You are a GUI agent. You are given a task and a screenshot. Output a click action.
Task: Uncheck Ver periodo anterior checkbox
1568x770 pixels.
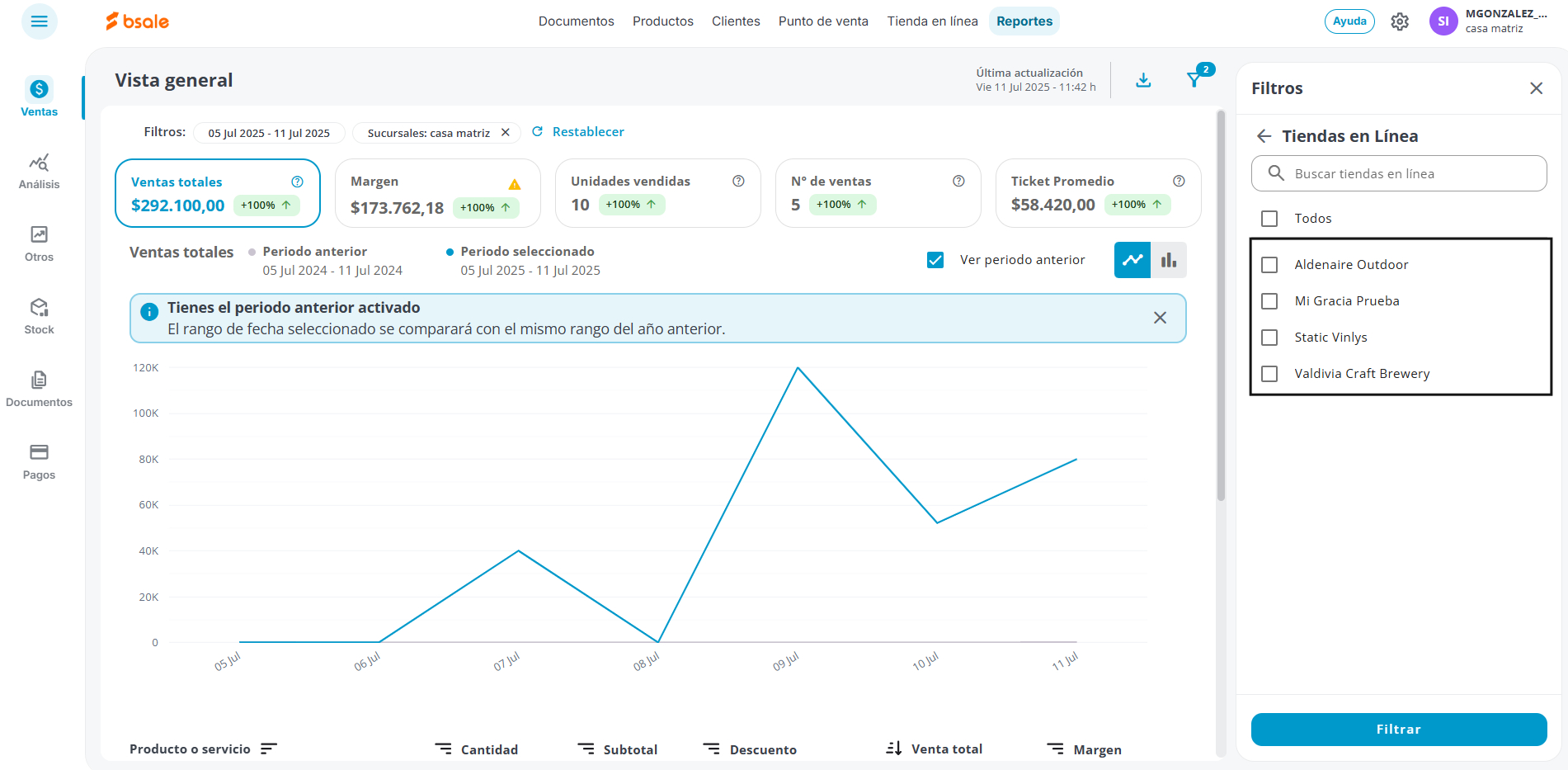(935, 260)
